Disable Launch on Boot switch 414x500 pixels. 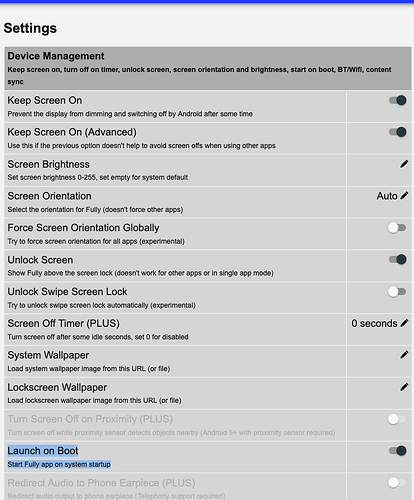397,451
